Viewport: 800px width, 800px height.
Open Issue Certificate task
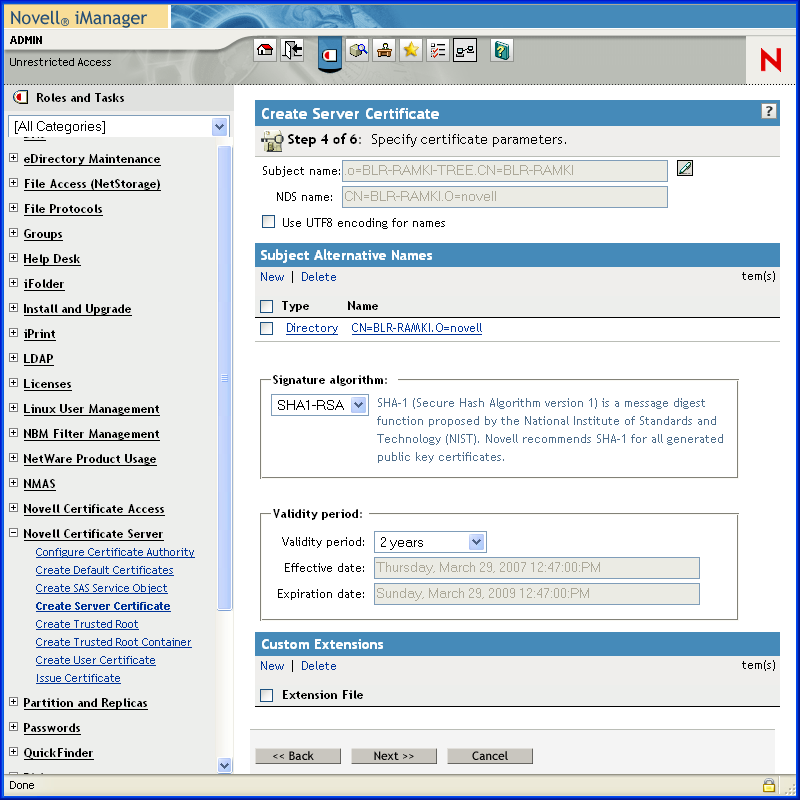pyautogui.click(x=78, y=678)
